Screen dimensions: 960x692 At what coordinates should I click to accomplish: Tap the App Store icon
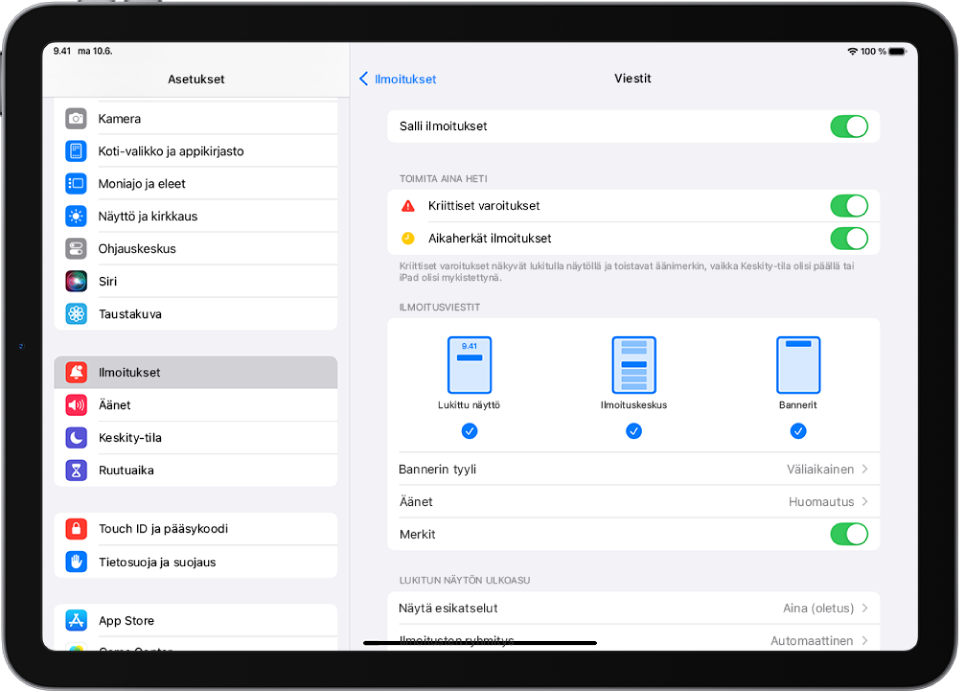(x=76, y=620)
